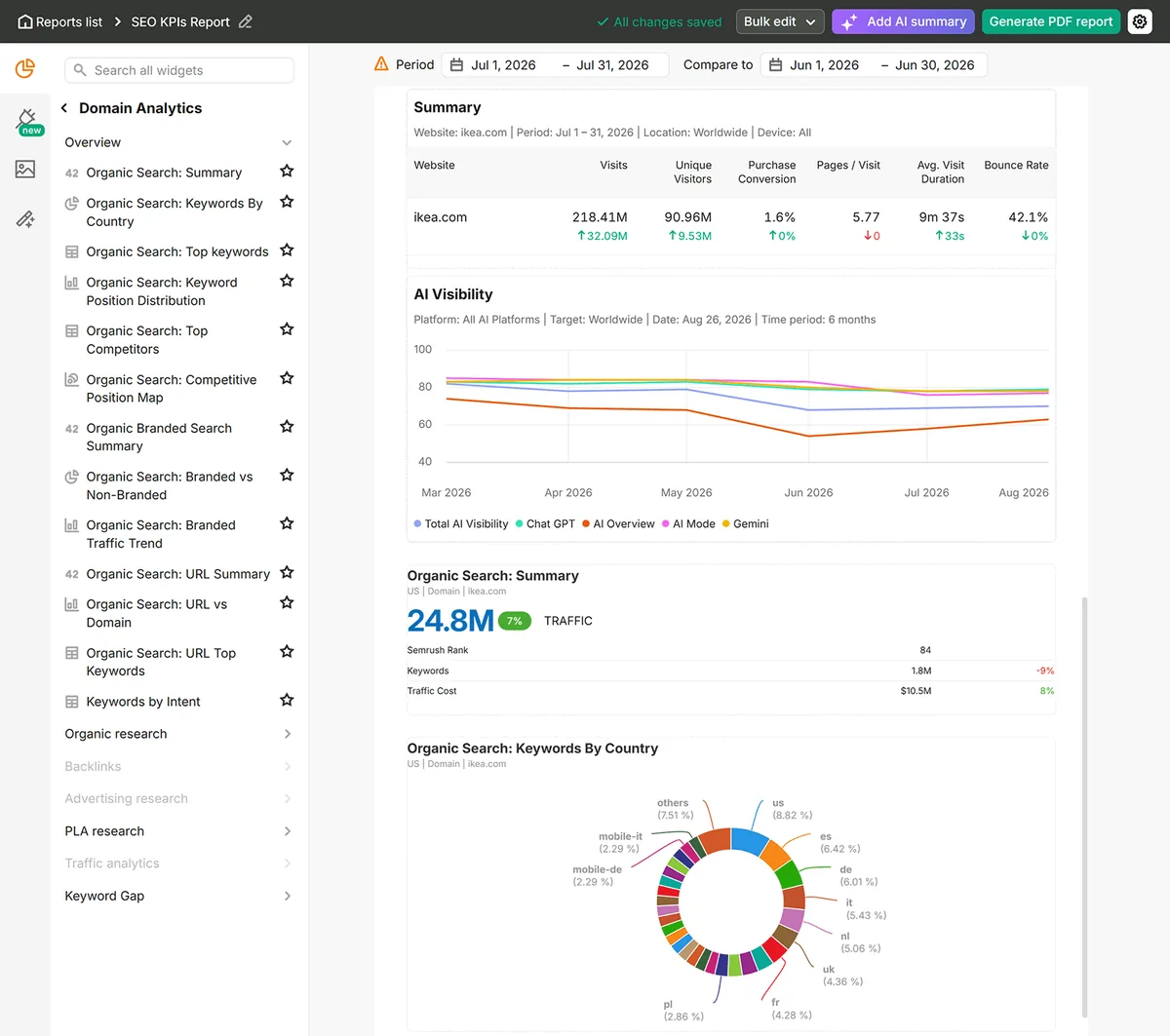Image resolution: width=1170 pixels, height=1036 pixels.
Task: Star Keyword Position Distribution widget
Action: click(x=287, y=281)
